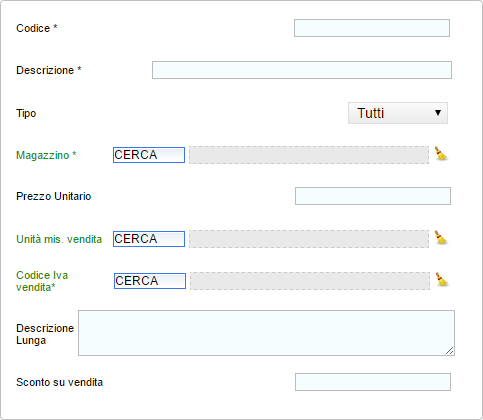Open the Tipo dropdown showing Tutti
The image size is (483, 420).
click(398, 113)
